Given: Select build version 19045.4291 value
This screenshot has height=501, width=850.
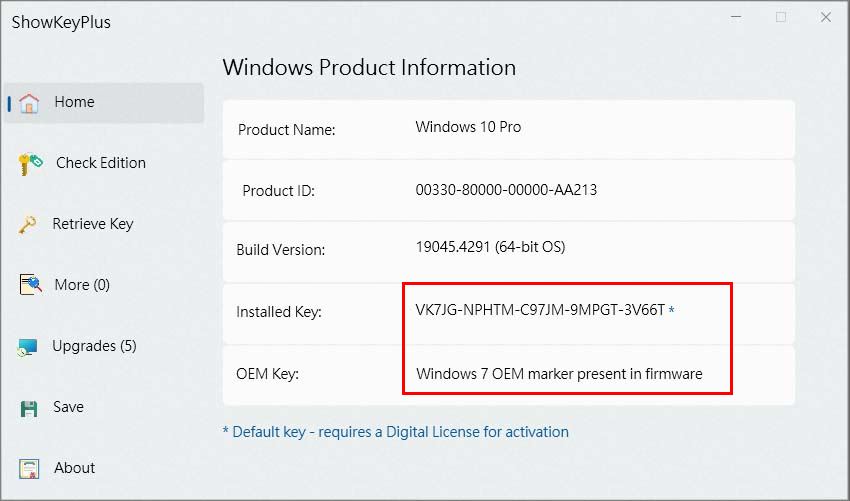Looking at the screenshot, I should [x=490, y=247].
